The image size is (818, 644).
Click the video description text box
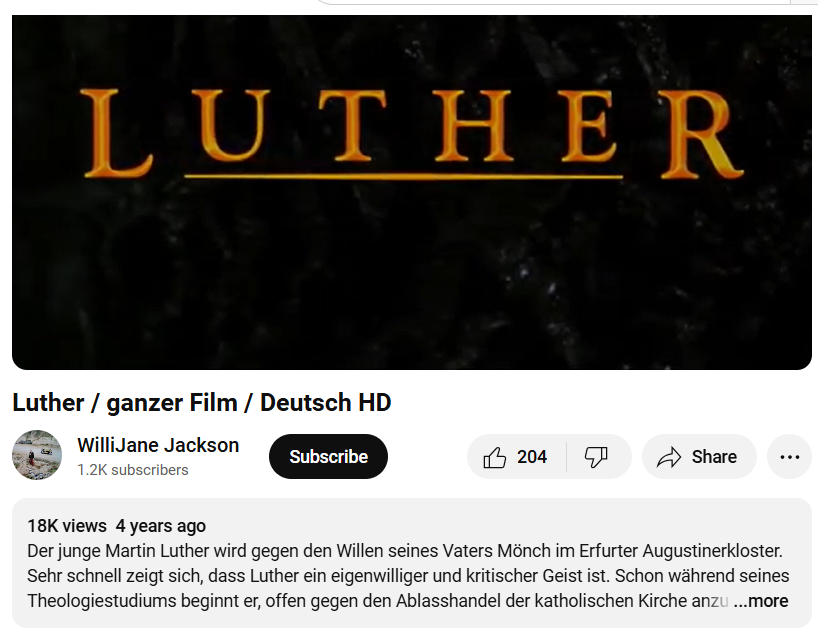coord(412,563)
